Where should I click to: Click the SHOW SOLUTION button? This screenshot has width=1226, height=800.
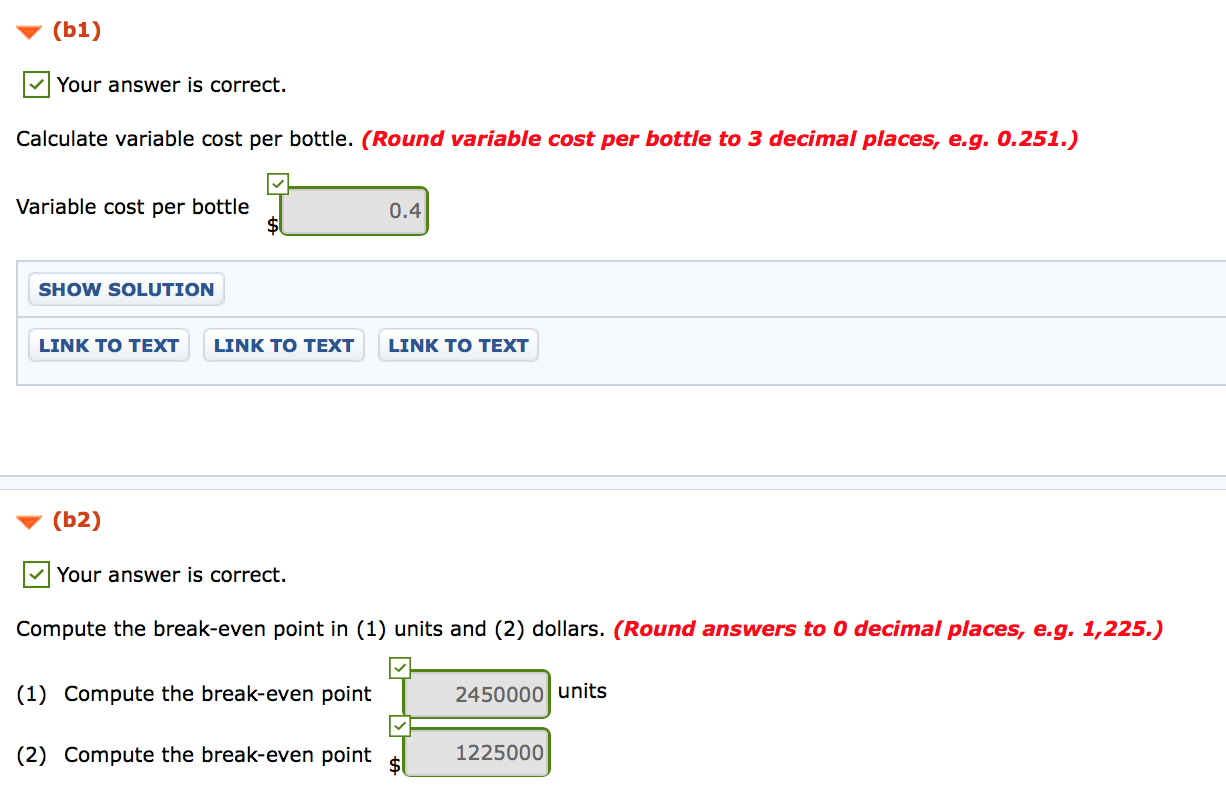pyautogui.click(x=125, y=289)
